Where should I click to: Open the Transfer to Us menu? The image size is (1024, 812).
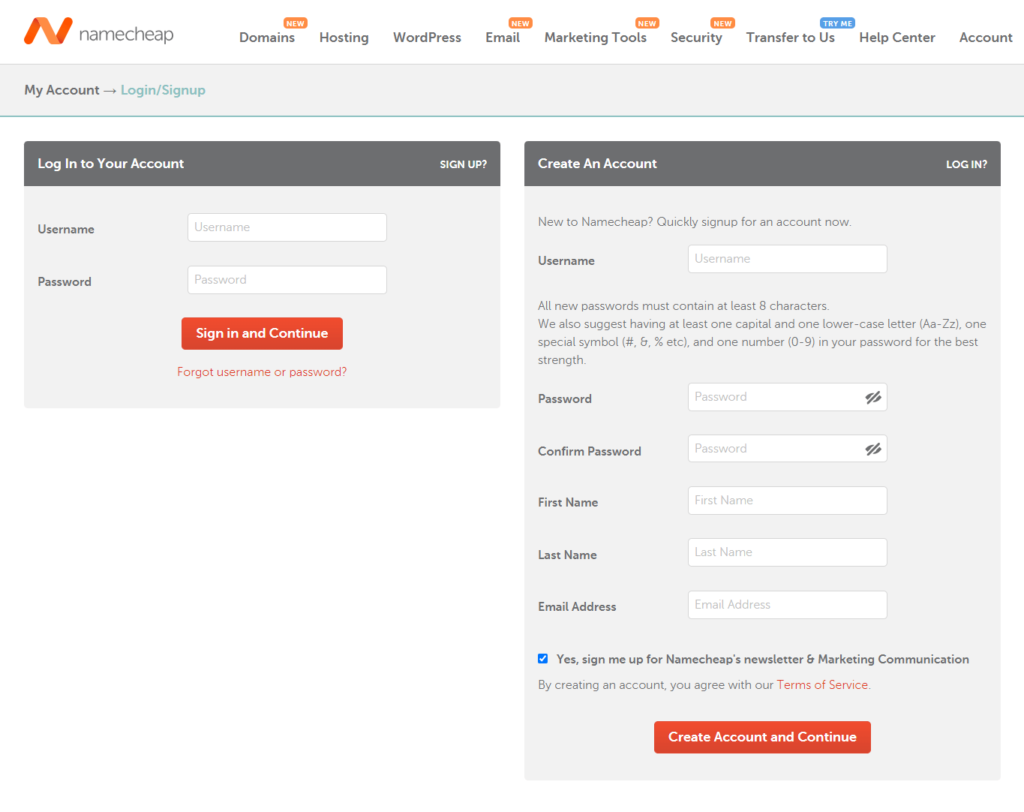click(x=790, y=37)
